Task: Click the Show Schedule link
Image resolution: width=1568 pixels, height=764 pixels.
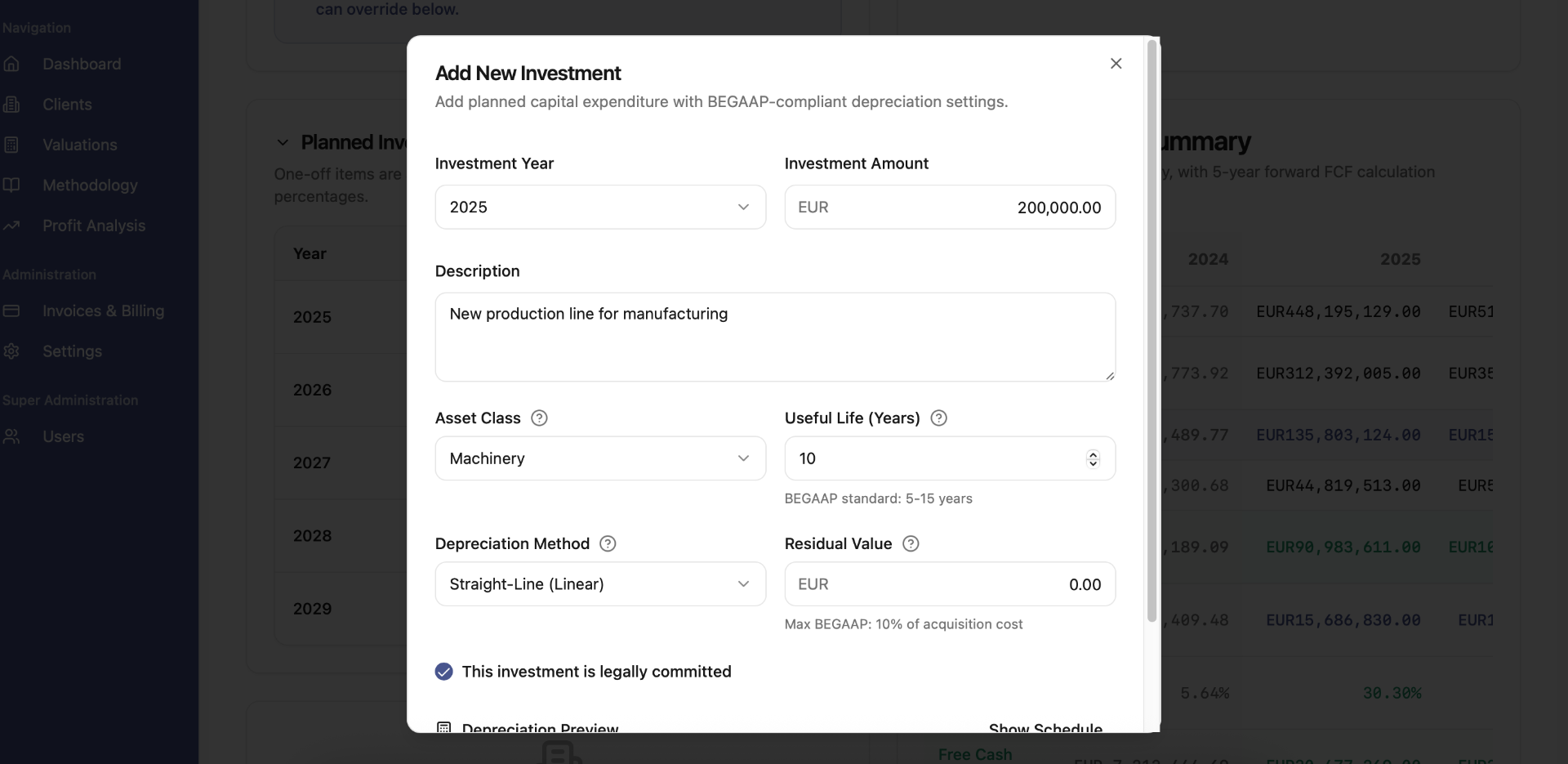Action: coord(1045,727)
